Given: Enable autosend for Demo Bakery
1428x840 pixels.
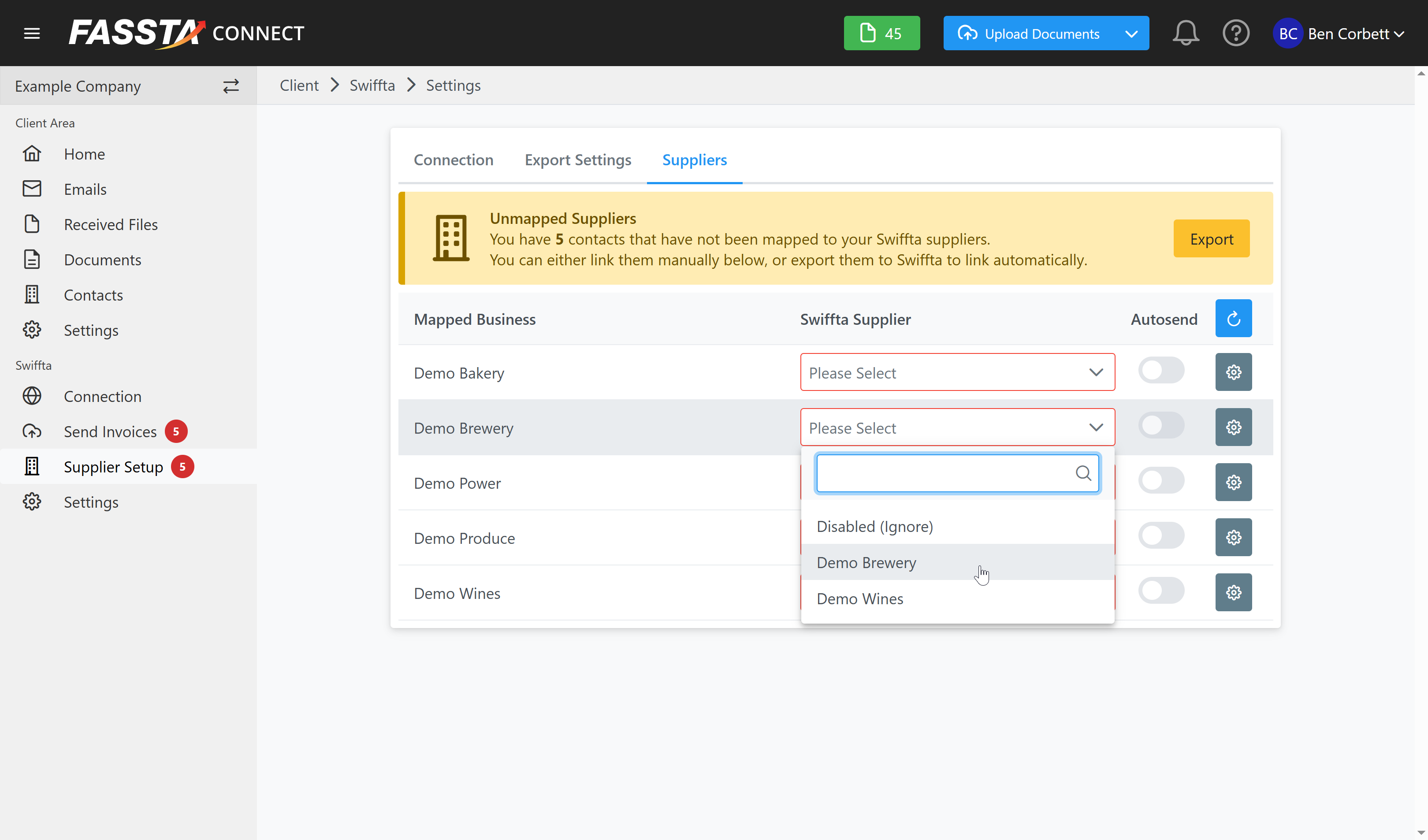Looking at the screenshot, I should 1160,371.
